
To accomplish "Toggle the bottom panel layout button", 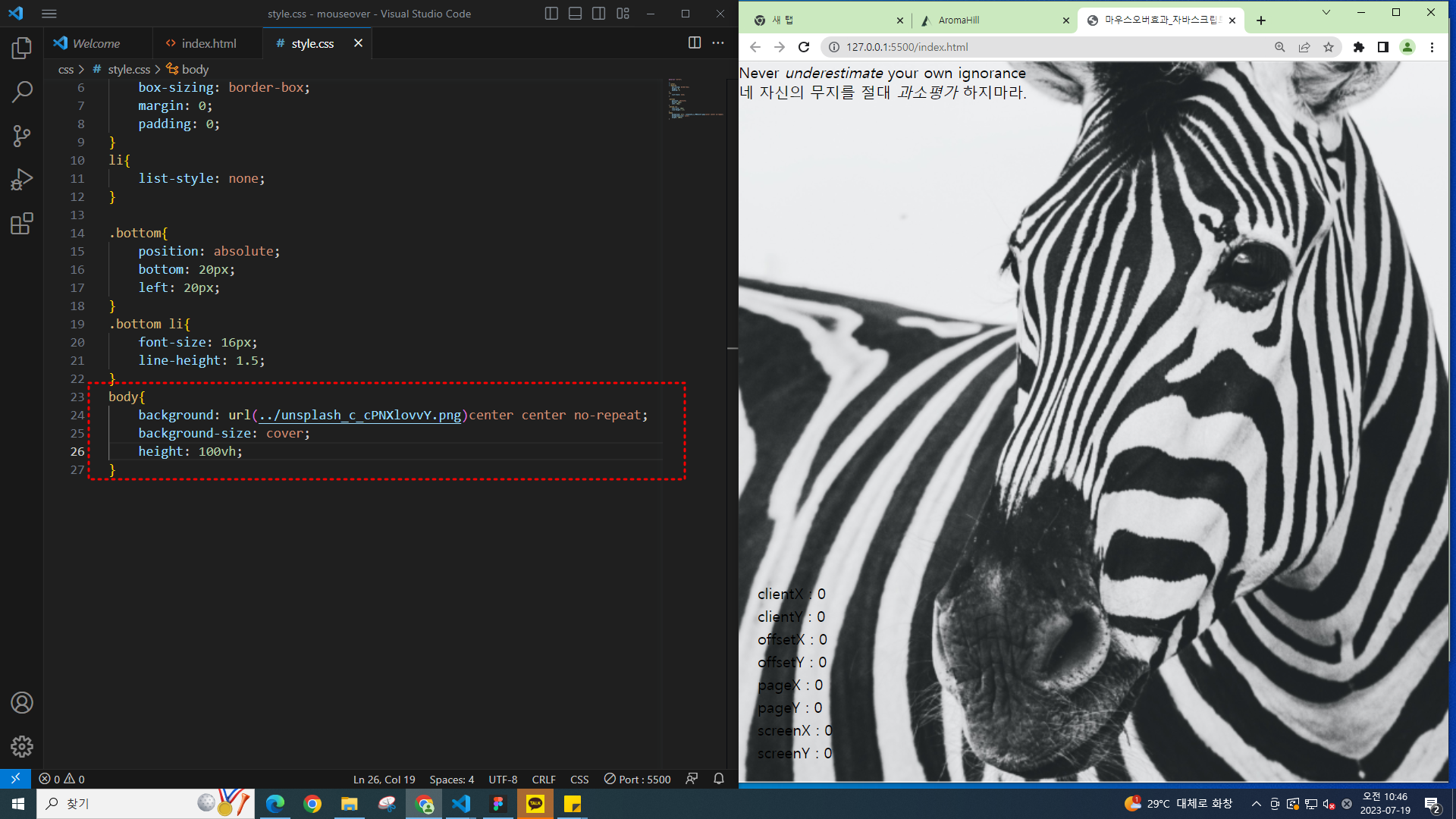I will 575,14.
